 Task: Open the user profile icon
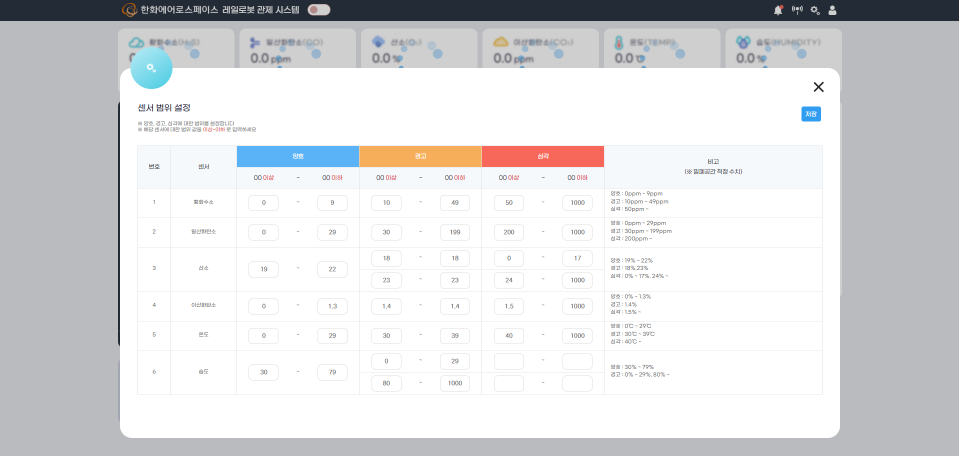click(833, 10)
